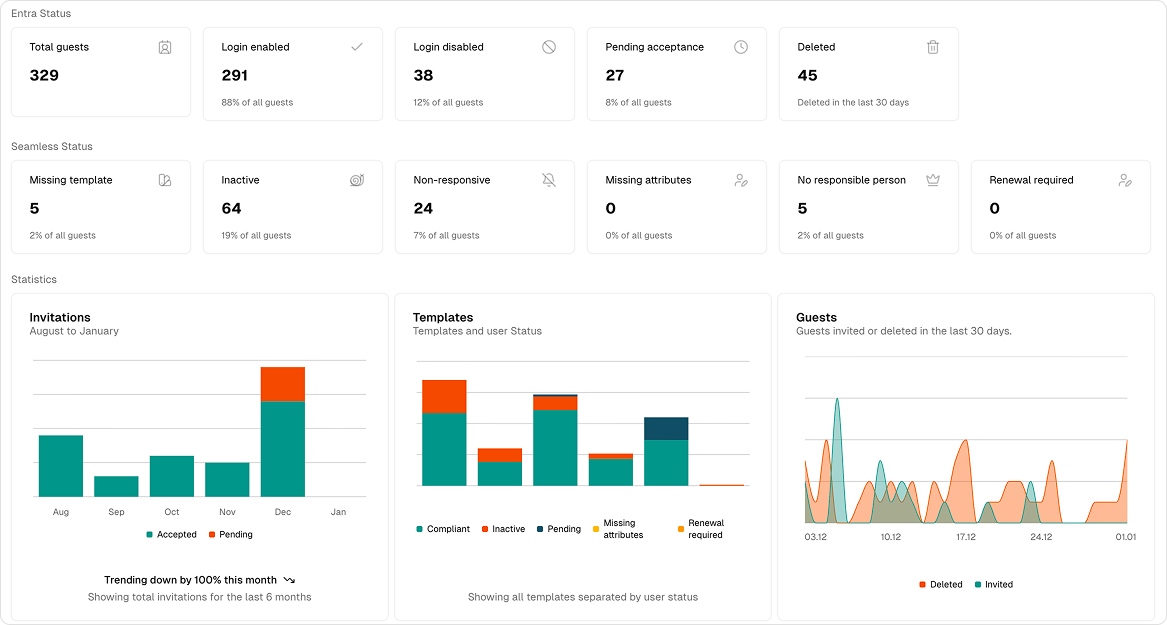Viewport: 1167px width, 625px height.
Task: Click the clock icon on Pending acceptance card
Action: tap(741, 47)
